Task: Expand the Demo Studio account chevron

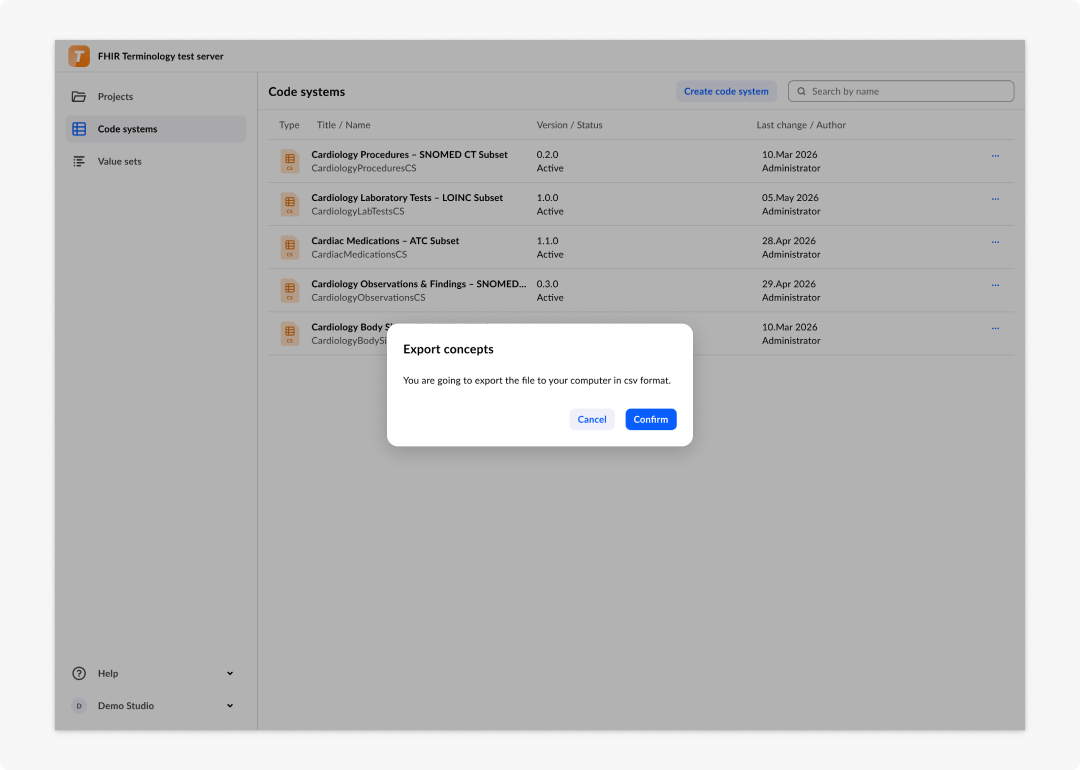Action: point(230,705)
